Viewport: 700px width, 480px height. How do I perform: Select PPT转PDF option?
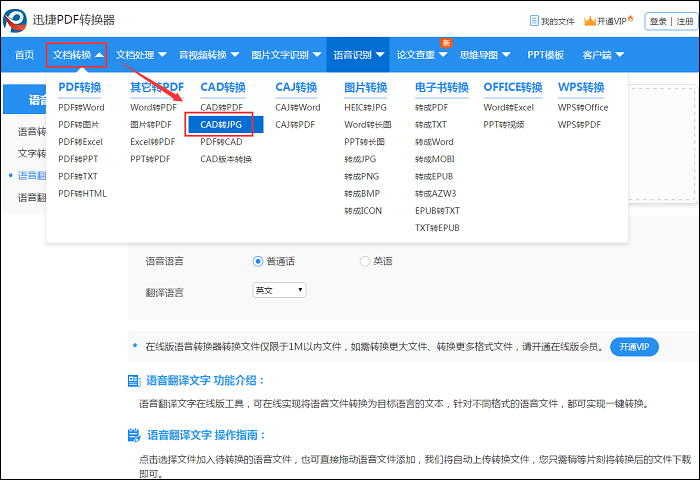[x=150, y=159]
